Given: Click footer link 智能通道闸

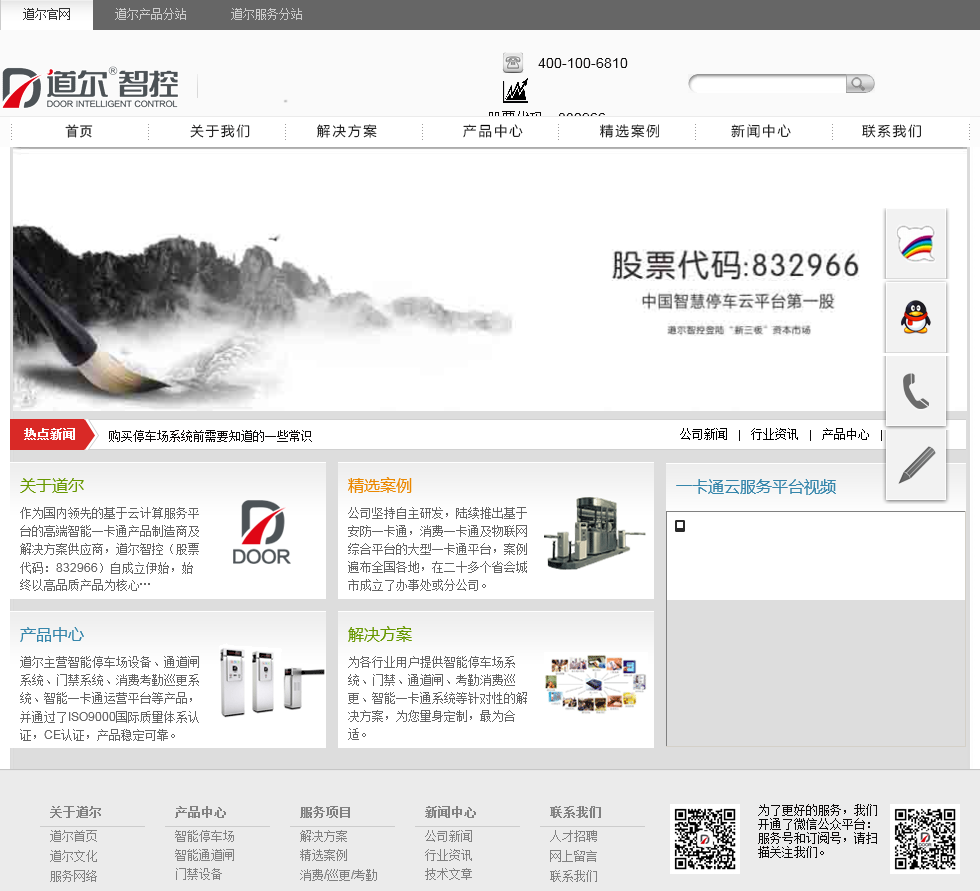Looking at the screenshot, I should coord(204,855).
